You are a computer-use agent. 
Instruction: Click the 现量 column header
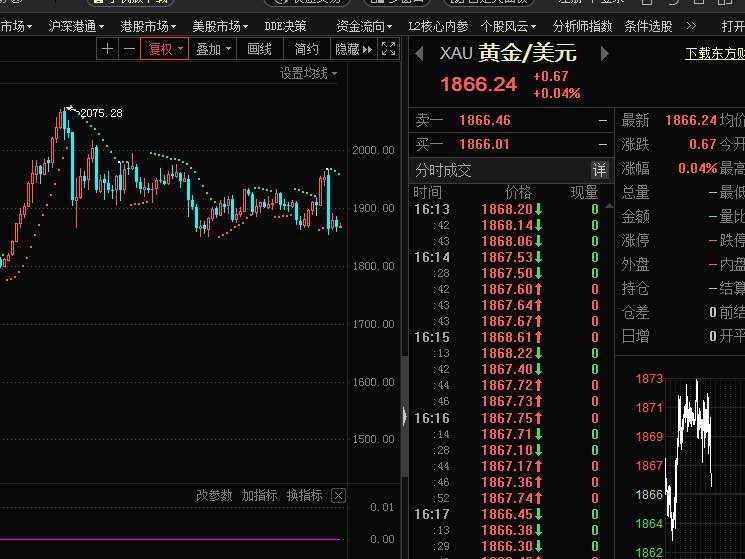[x=584, y=192]
